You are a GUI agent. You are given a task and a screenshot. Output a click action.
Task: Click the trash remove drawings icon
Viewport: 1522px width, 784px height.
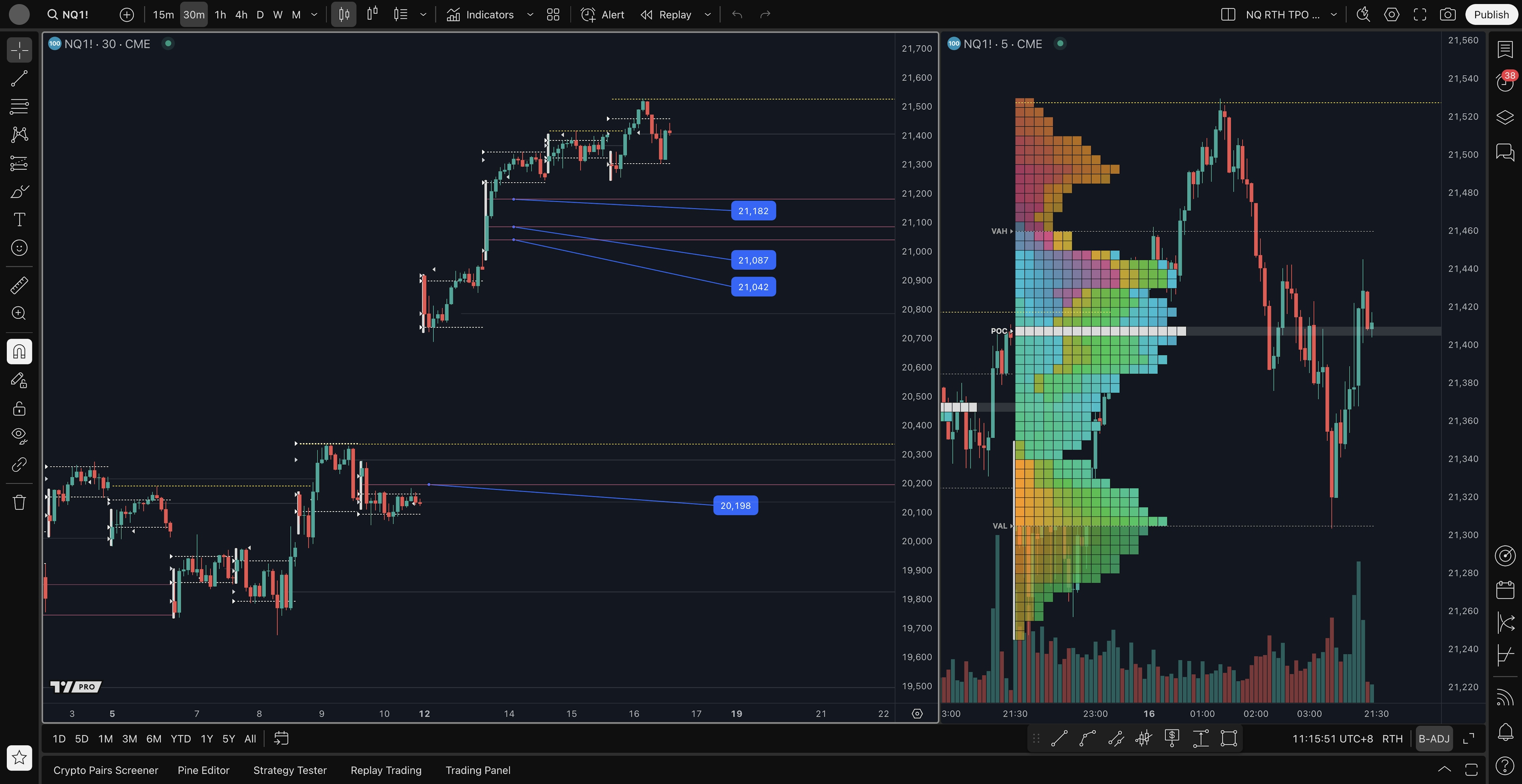pos(19,502)
